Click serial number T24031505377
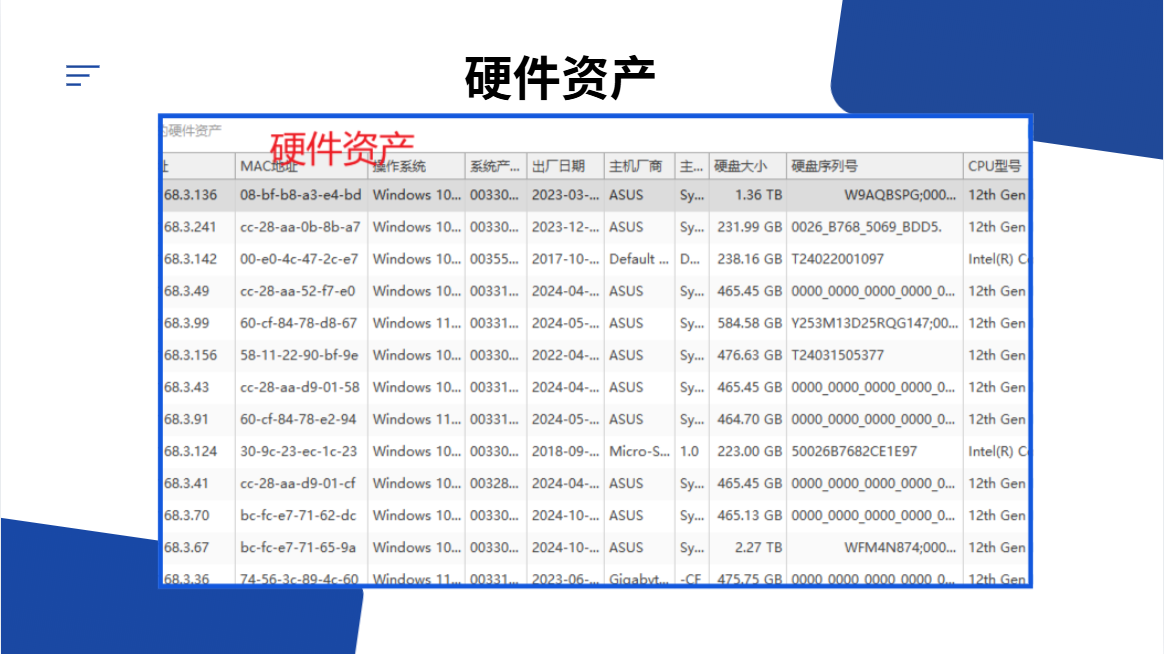 (837, 355)
